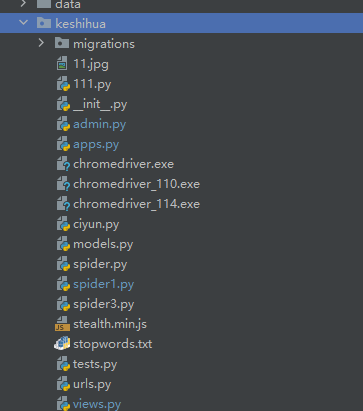Image resolution: width=363 pixels, height=411 pixels.
Task: Click the migrations folder icon
Action: coord(62,43)
